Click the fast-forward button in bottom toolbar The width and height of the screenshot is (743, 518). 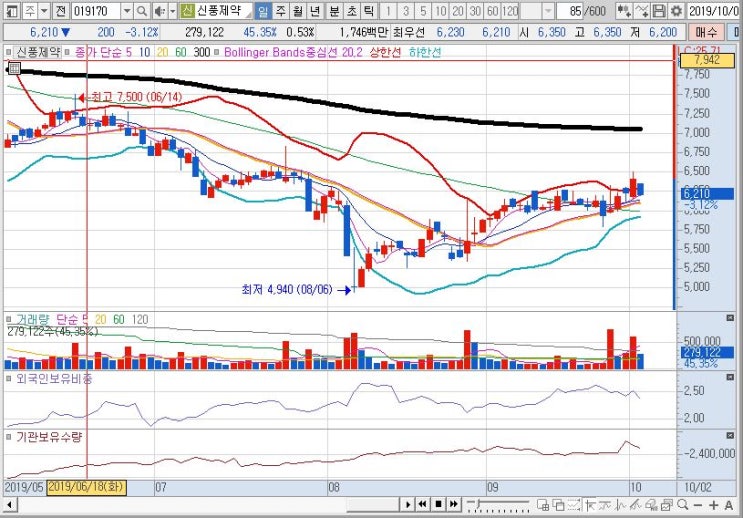click(454, 504)
